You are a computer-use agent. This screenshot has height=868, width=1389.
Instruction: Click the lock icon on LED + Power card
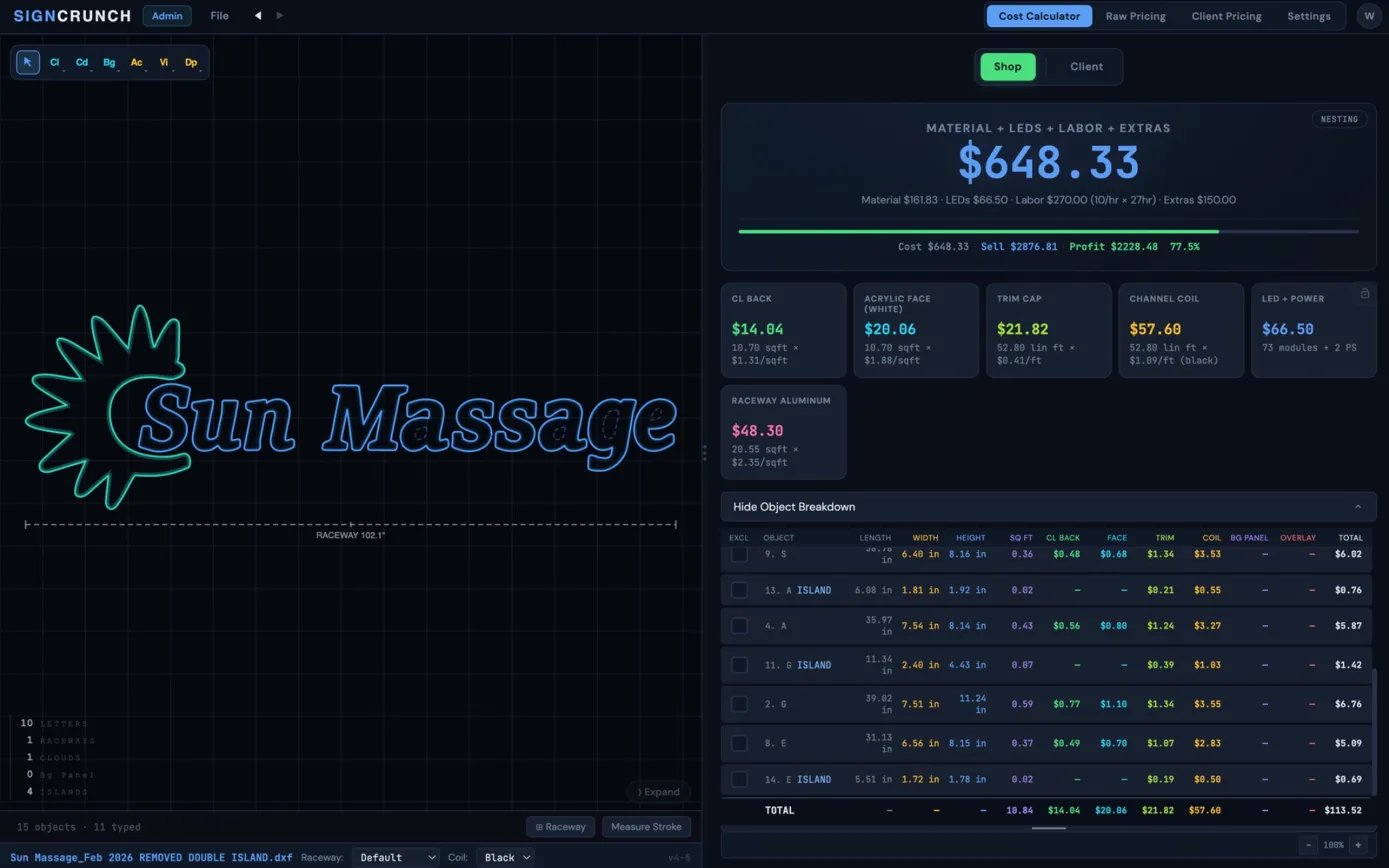[1364, 293]
